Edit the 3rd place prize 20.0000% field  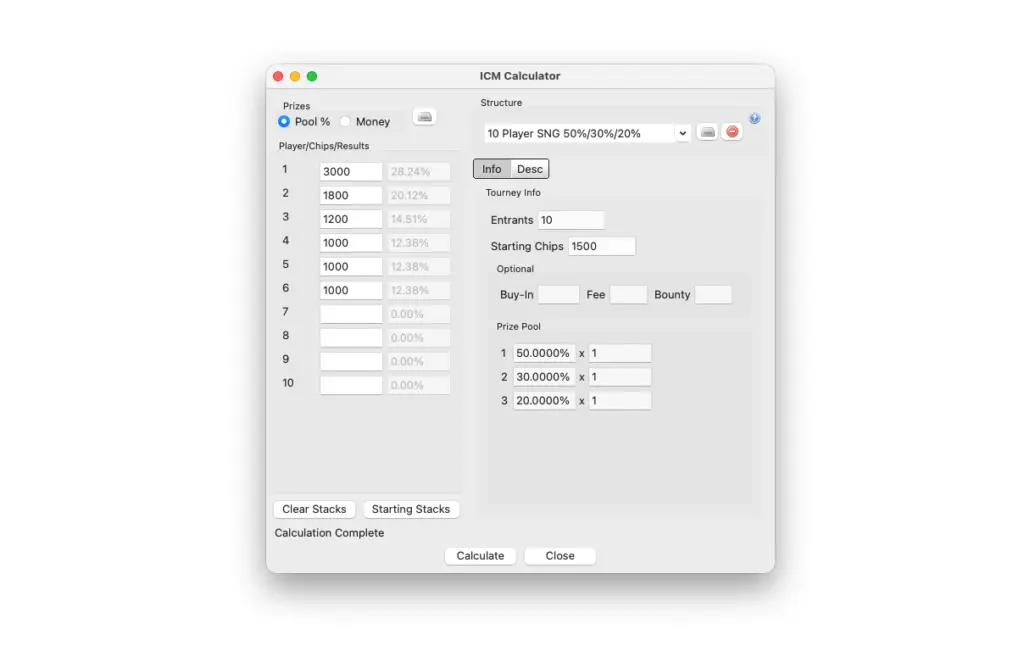point(544,400)
